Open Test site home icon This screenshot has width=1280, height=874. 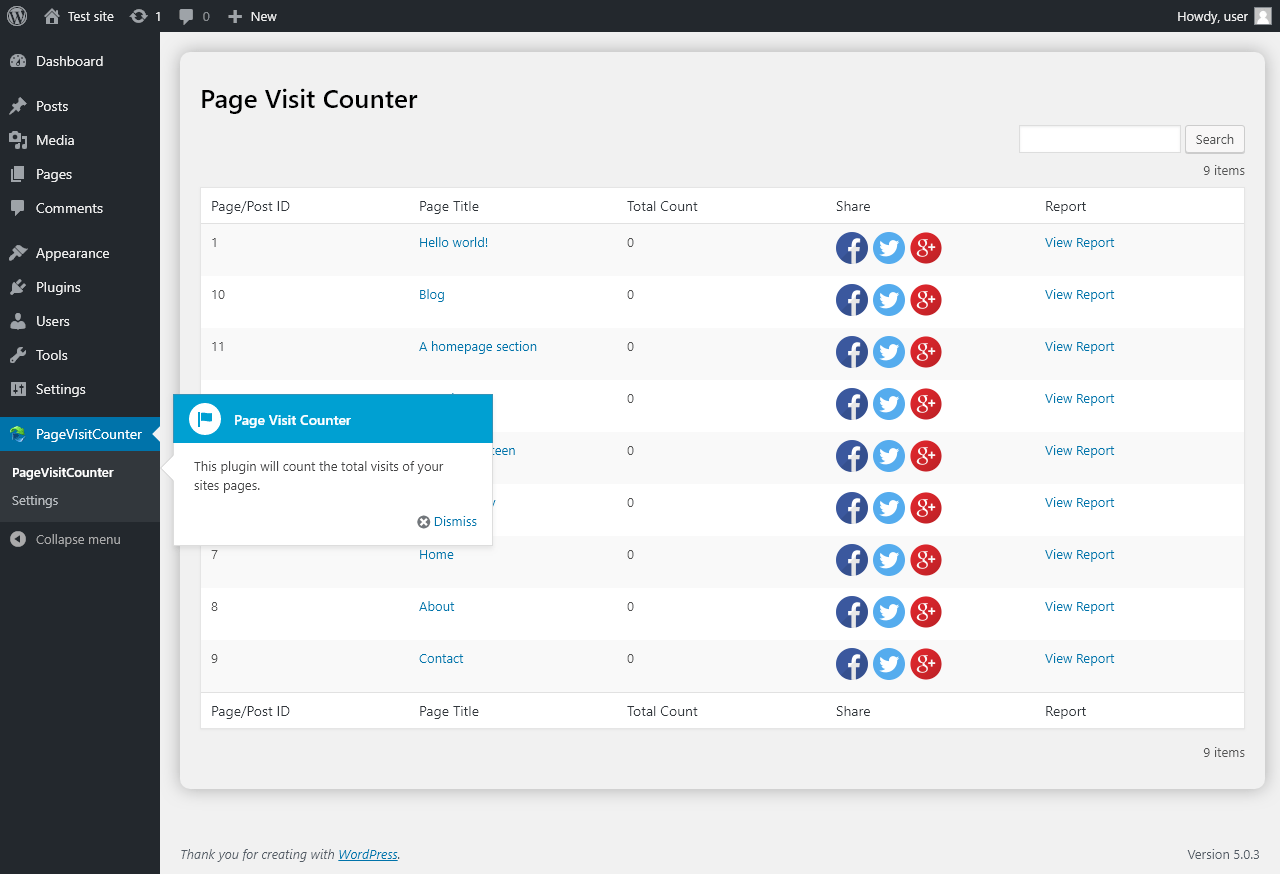pos(52,16)
